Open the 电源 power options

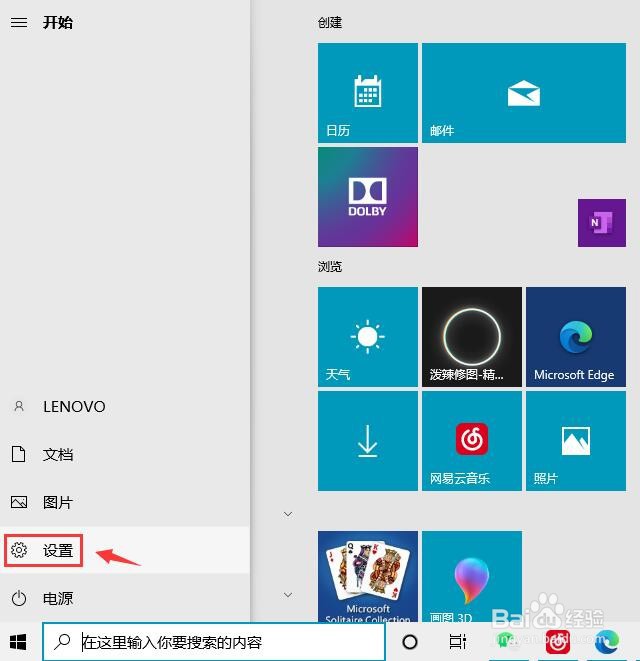tap(125, 598)
